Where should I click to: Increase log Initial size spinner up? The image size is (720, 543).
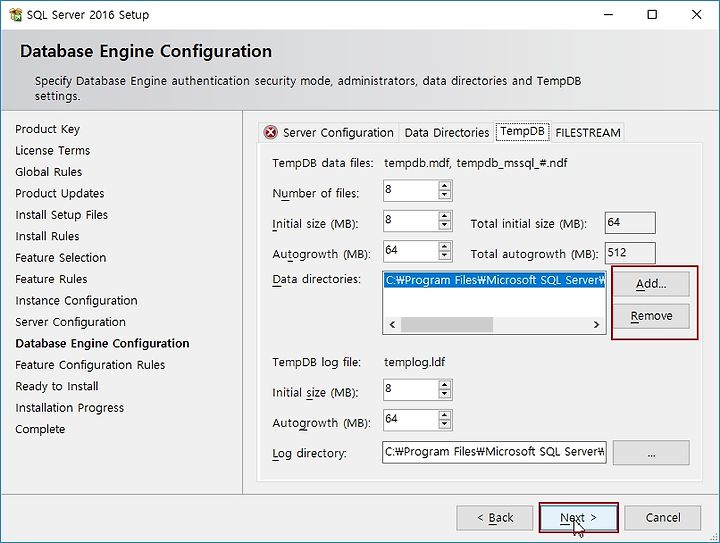(444, 385)
